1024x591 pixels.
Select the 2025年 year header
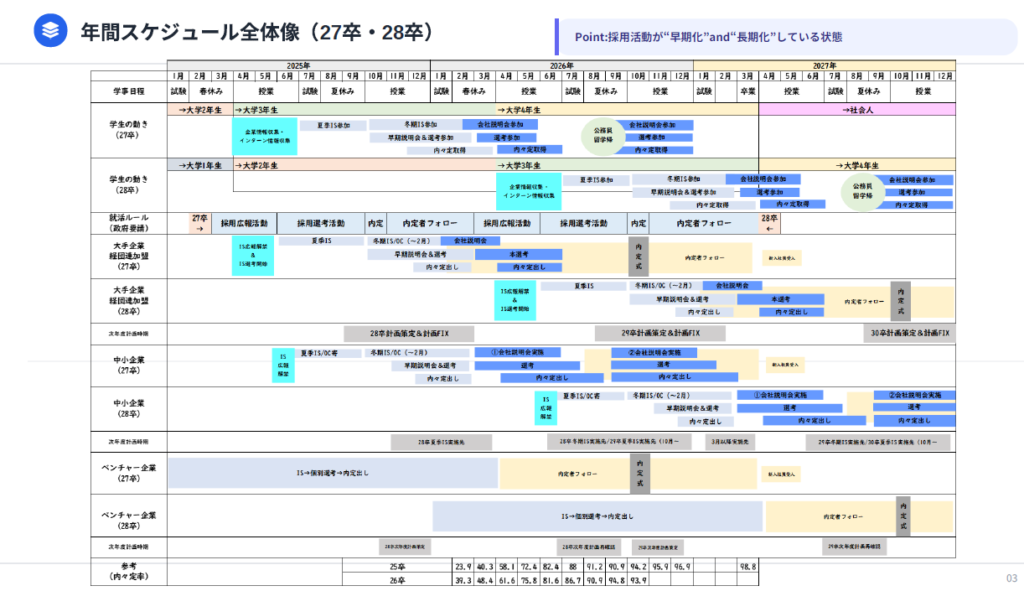coord(298,65)
